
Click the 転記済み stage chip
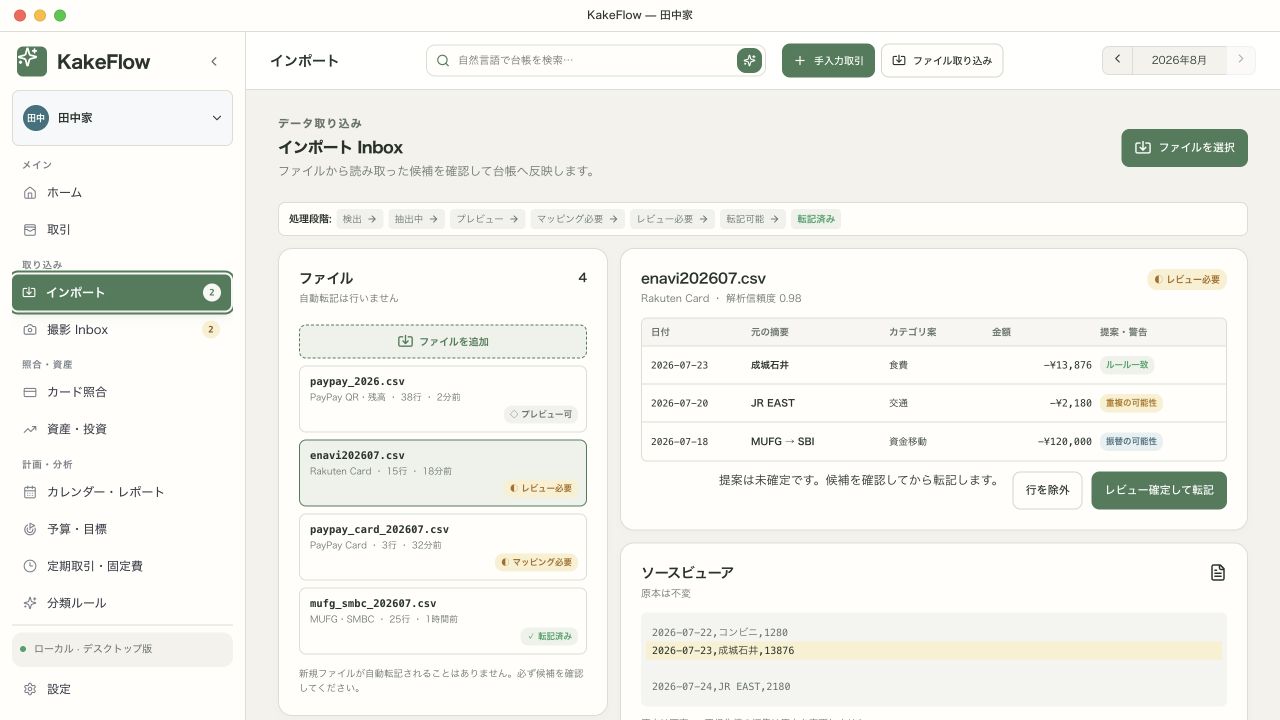[x=816, y=218]
